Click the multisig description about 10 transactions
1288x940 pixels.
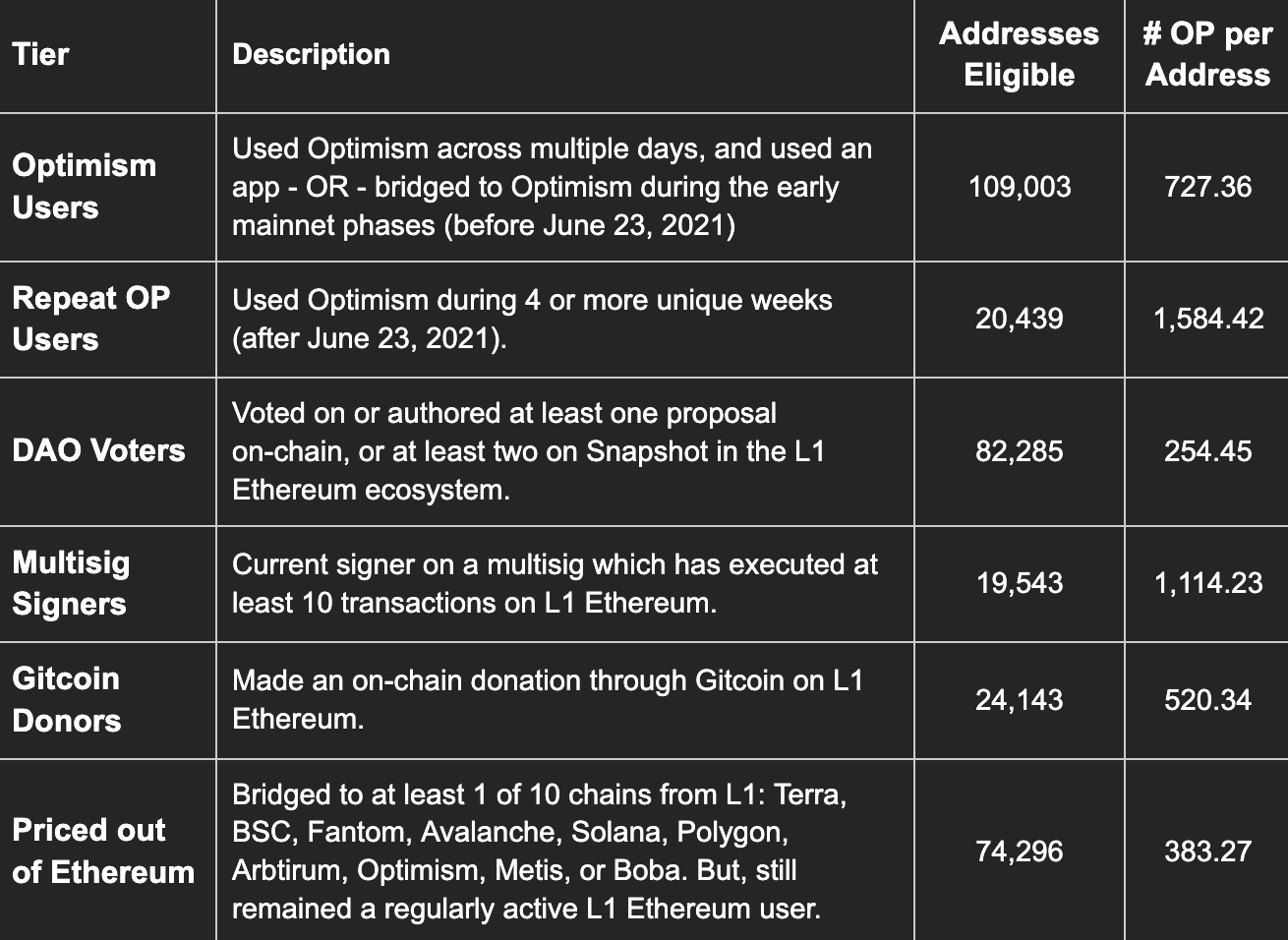coord(555,583)
